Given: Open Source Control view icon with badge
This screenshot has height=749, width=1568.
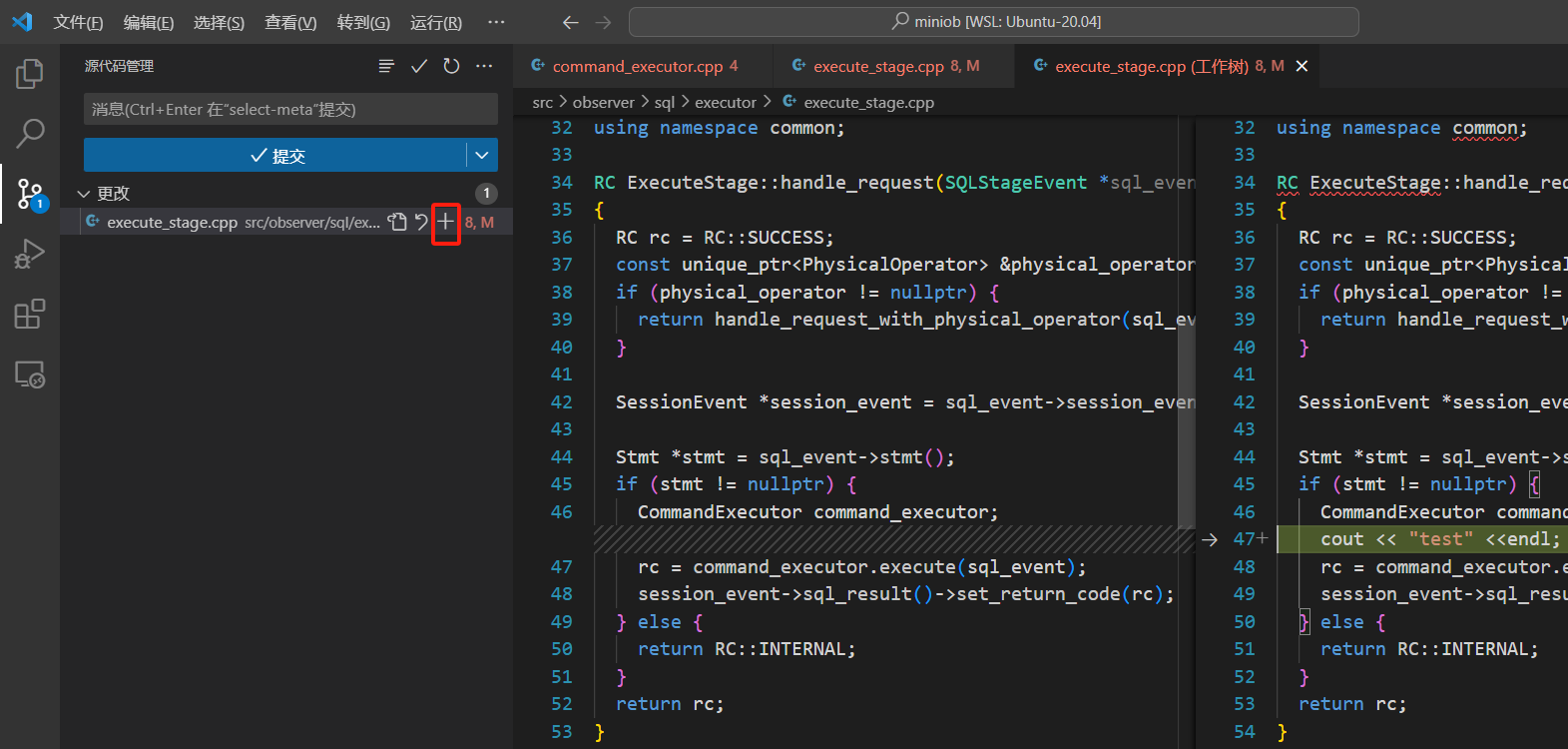Looking at the screenshot, I should (x=30, y=194).
